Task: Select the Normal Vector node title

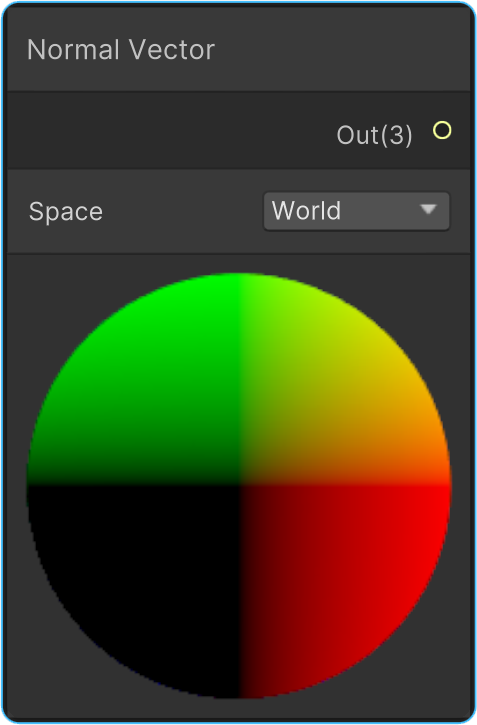Action: [x=121, y=49]
